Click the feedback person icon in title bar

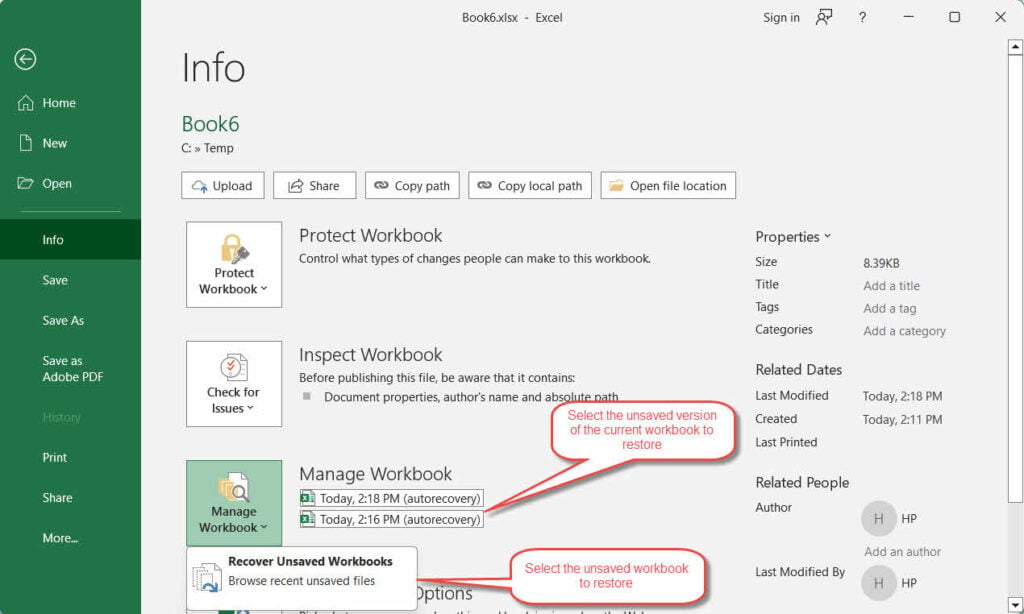click(824, 18)
